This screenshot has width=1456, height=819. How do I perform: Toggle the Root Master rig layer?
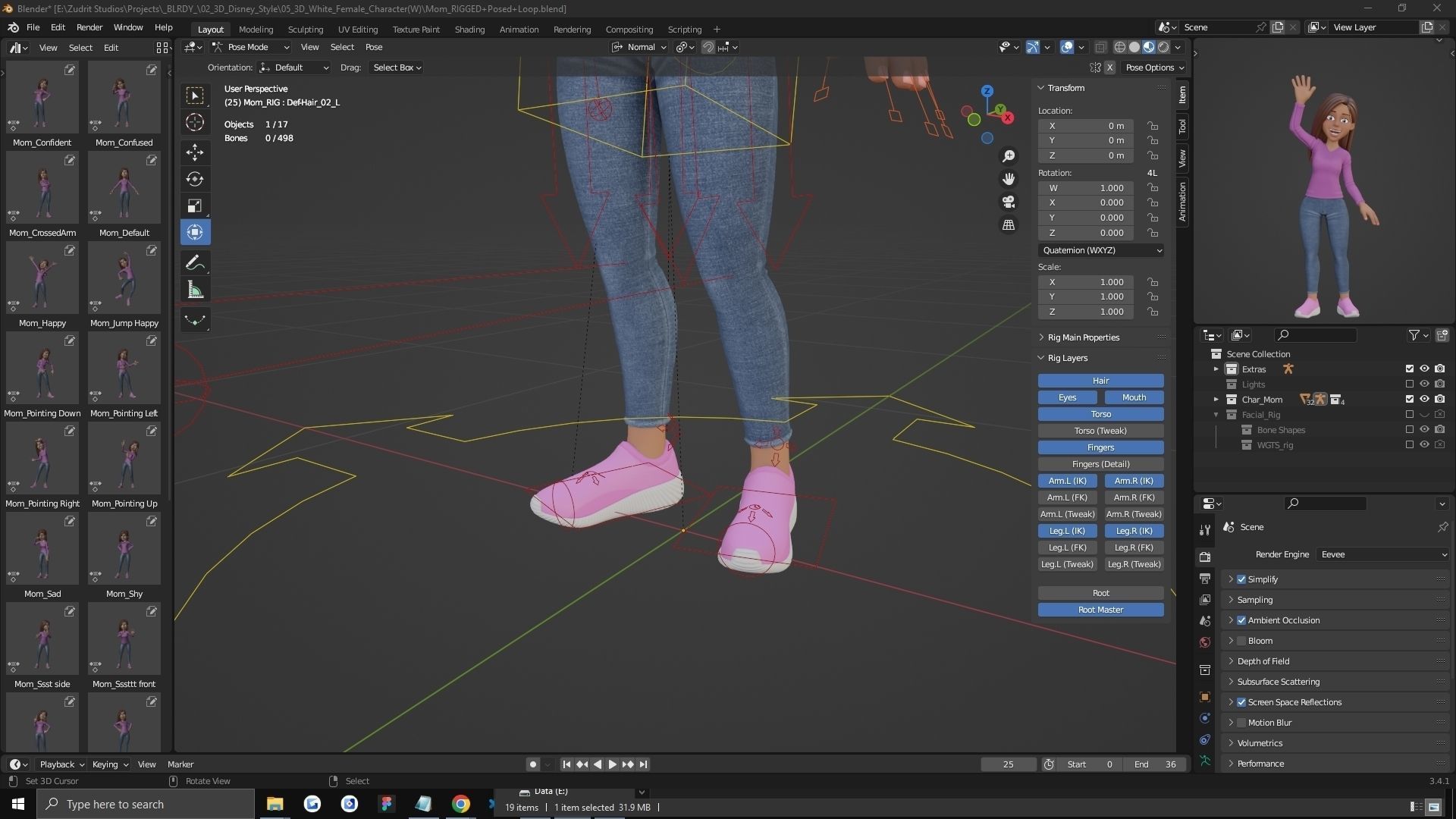(1100, 610)
